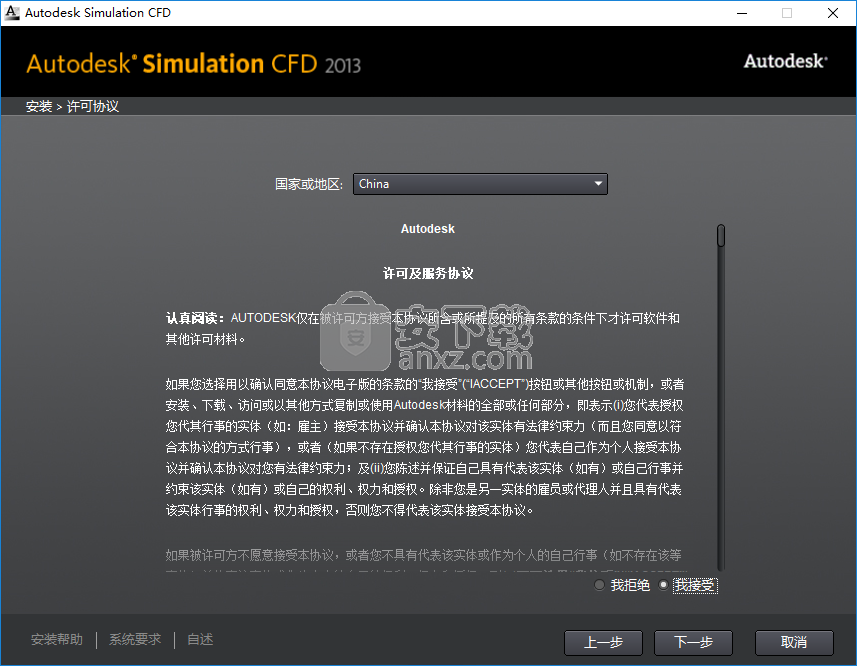Click the Autodesk heading in the license text

pyautogui.click(x=427, y=229)
